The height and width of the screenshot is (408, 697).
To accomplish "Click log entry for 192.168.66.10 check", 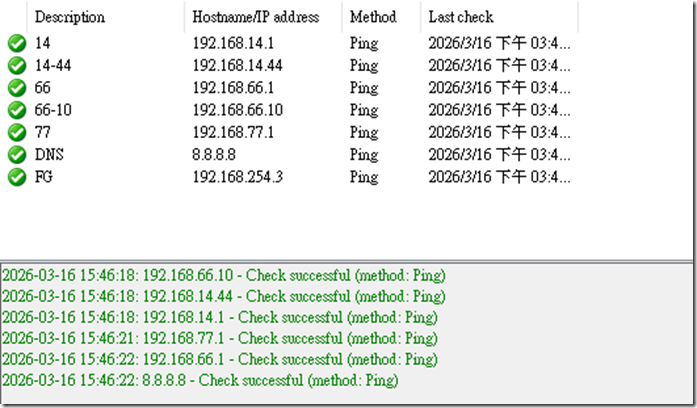I will pos(223,275).
